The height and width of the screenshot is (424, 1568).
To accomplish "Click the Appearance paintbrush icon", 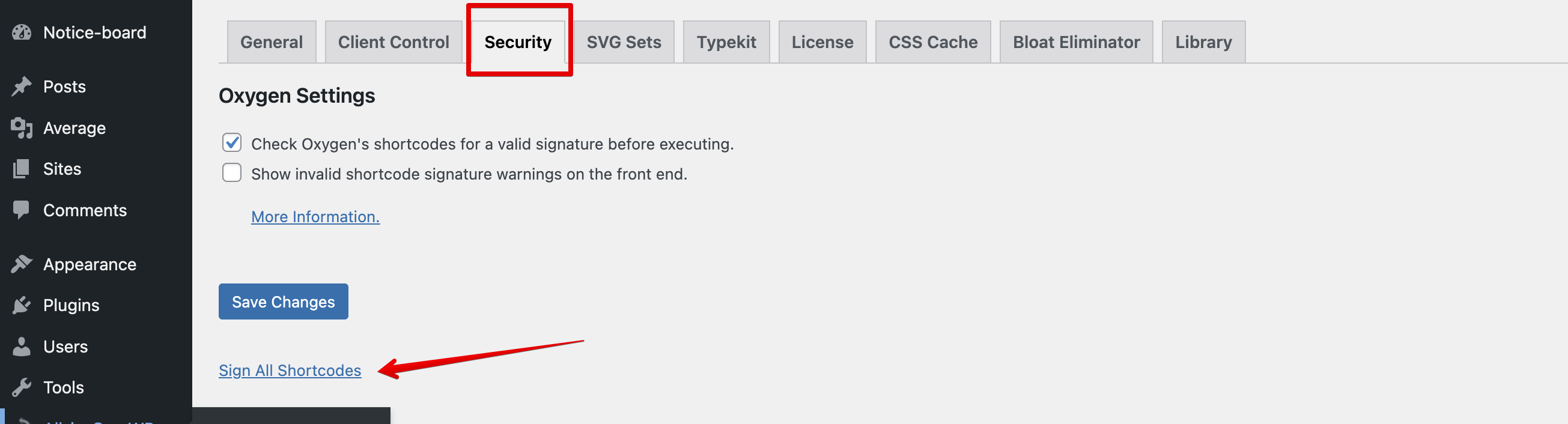I will pyautogui.click(x=22, y=264).
